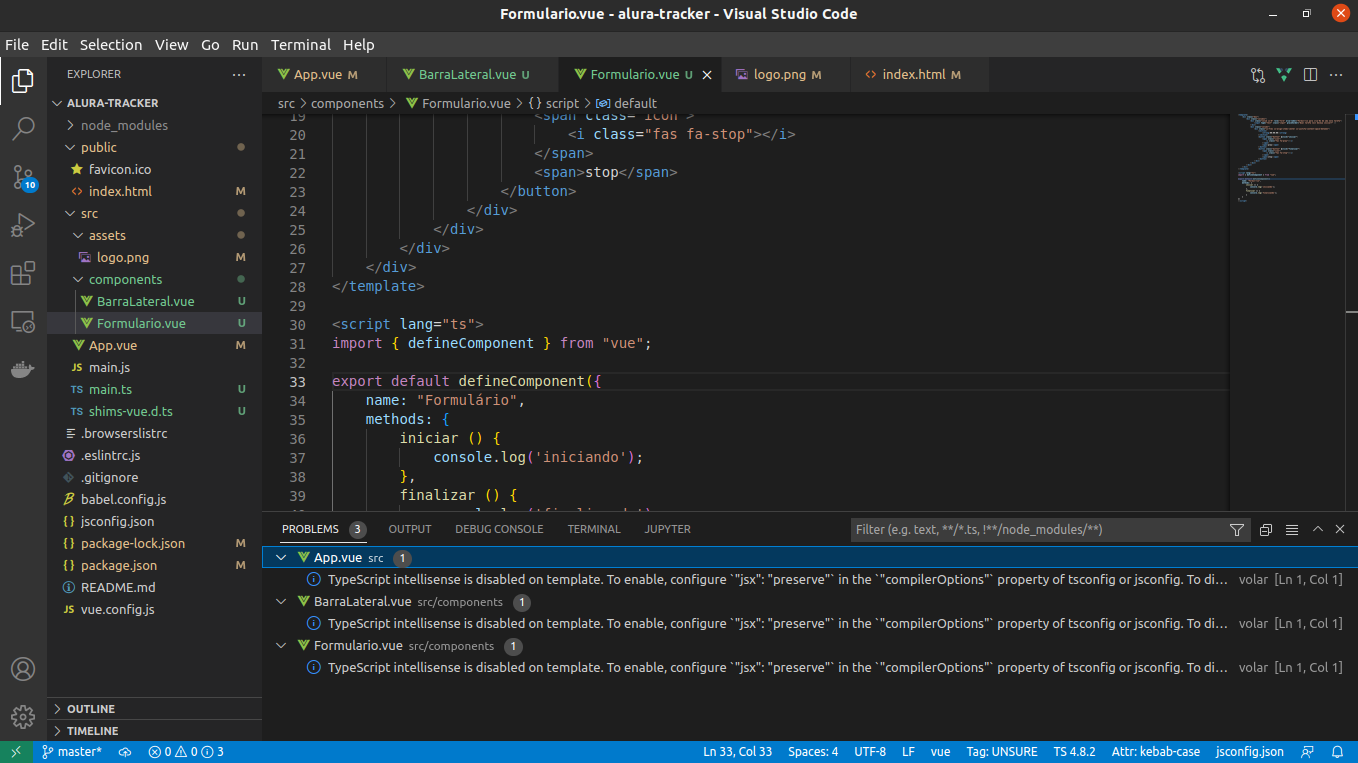Screen dimensions: 1358x763
Task: Open compare changes icon in editor toolbar
Action: pyautogui.click(x=1258, y=75)
